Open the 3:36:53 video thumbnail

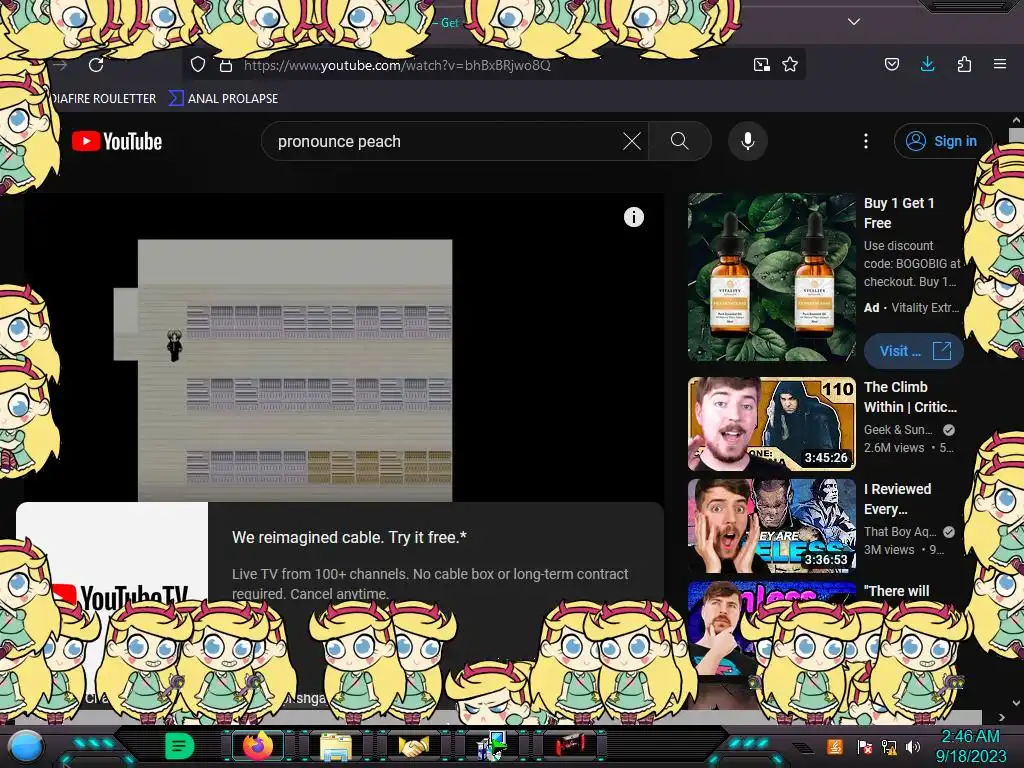771,526
